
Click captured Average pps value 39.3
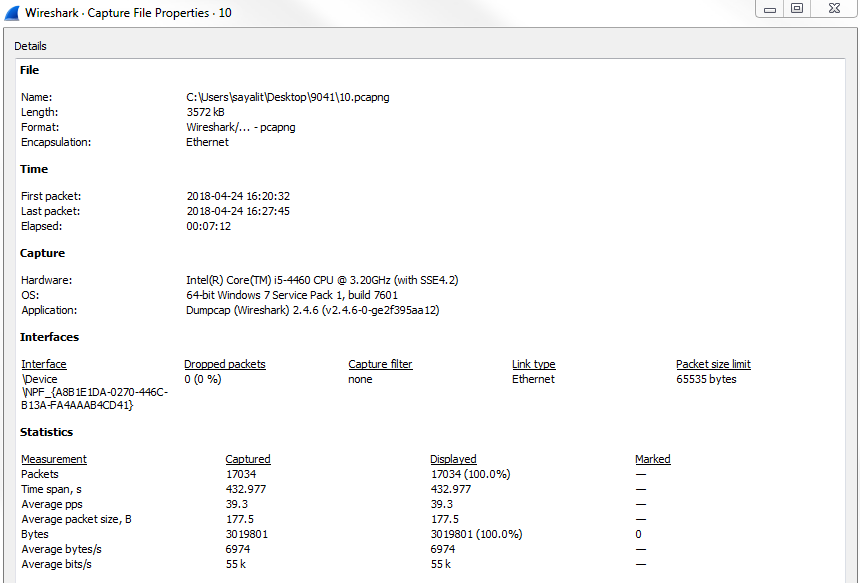(237, 504)
